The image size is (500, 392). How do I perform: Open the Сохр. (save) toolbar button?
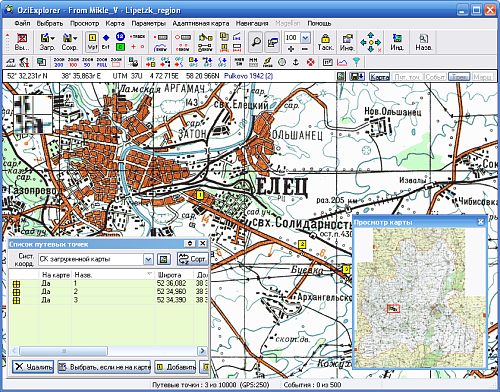(x=69, y=42)
